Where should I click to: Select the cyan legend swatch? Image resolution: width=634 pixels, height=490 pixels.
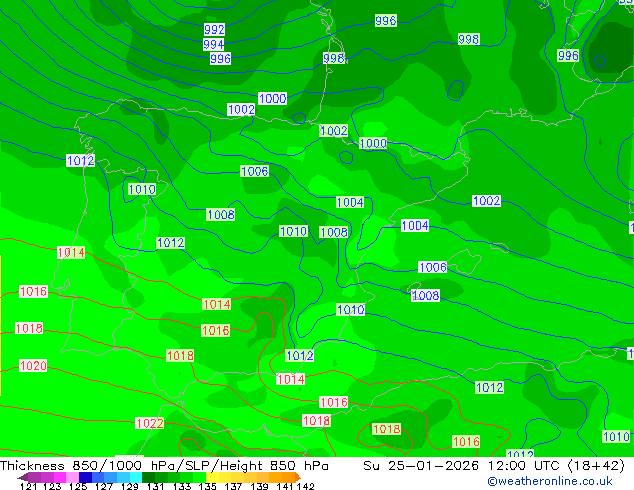136,477
